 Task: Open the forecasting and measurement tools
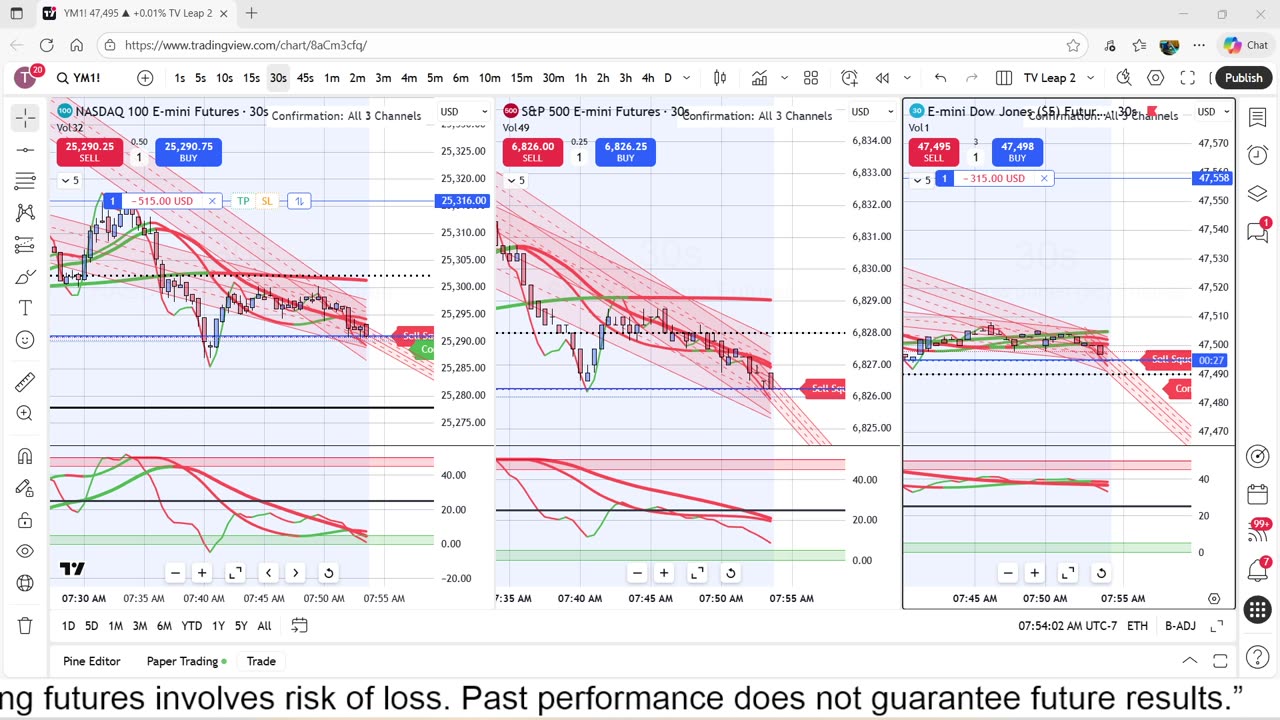pos(25,245)
